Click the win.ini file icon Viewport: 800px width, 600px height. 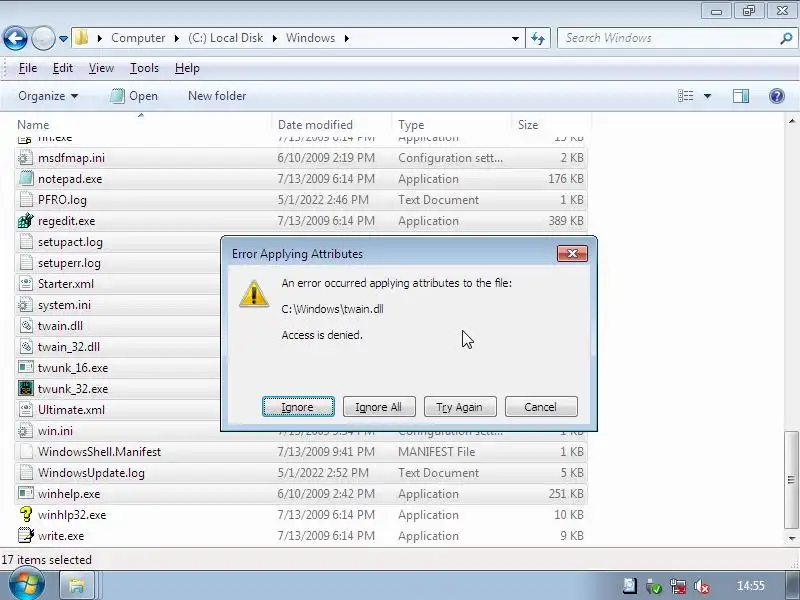[25, 431]
